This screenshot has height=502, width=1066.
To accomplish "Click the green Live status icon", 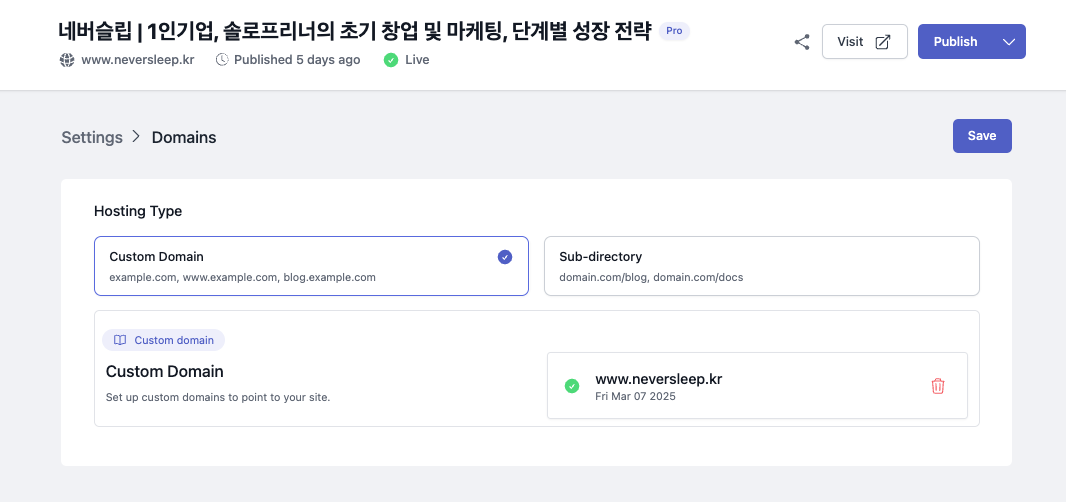I will 391,60.
